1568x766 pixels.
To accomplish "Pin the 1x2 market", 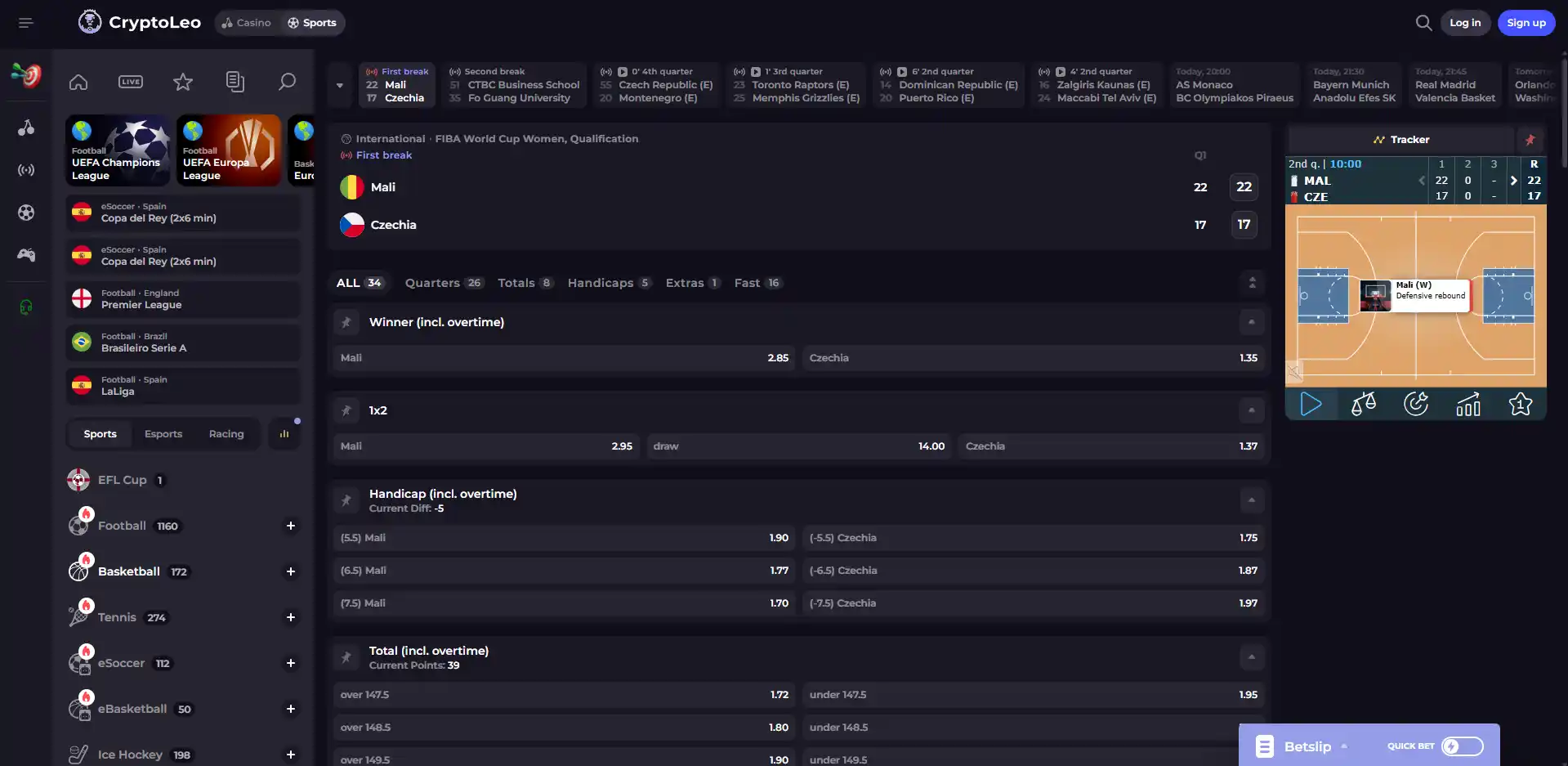I will click(x=346, y=410).
